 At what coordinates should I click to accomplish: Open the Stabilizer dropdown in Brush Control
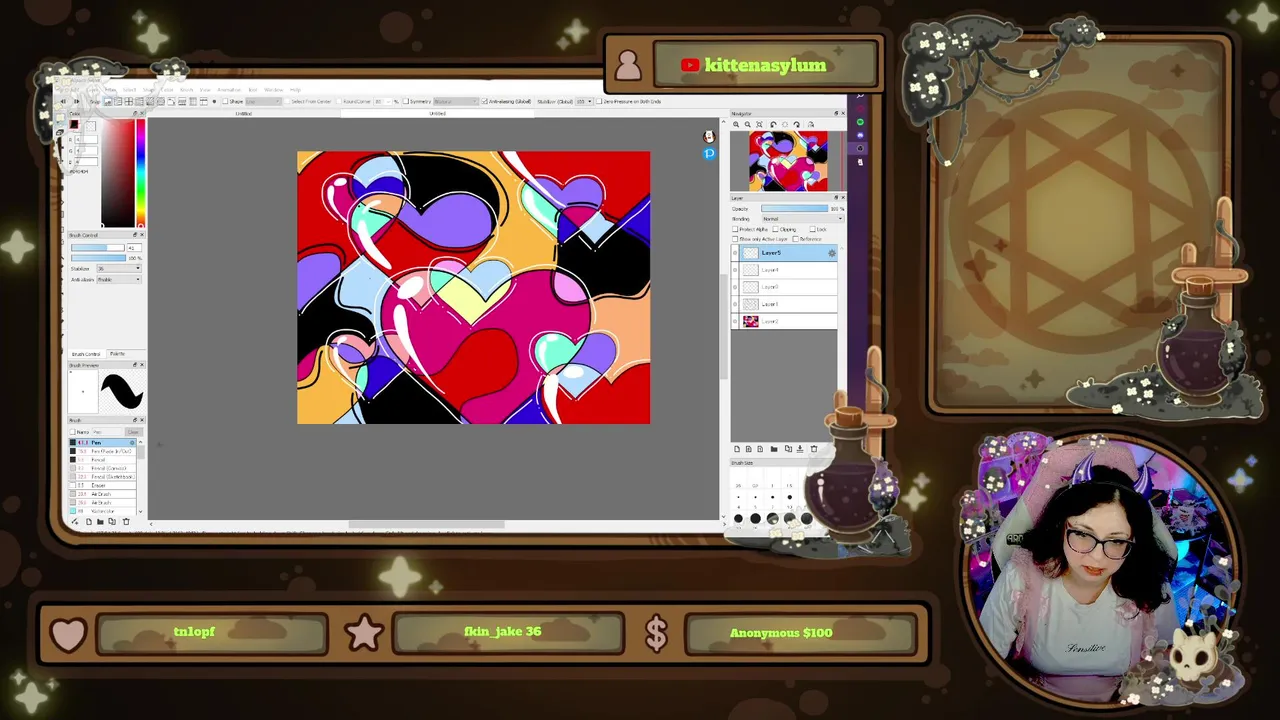tap(119, 268)
